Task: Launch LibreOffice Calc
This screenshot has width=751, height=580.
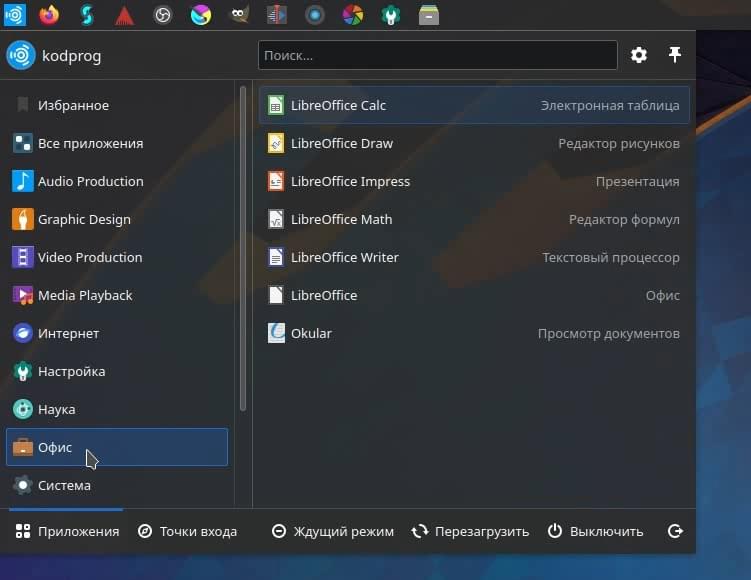Action: 474,105
